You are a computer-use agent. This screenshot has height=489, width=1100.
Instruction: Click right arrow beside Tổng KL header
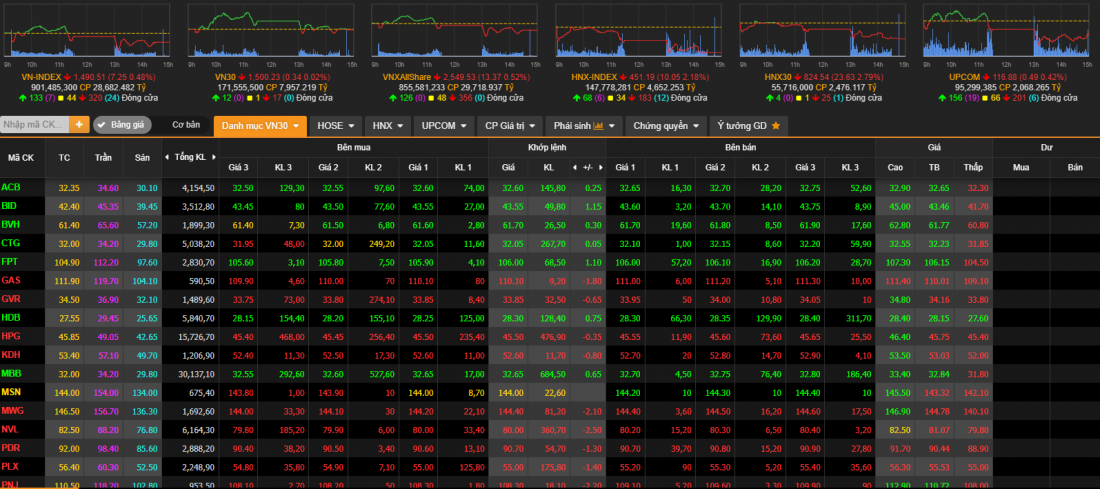pos(213,158)
